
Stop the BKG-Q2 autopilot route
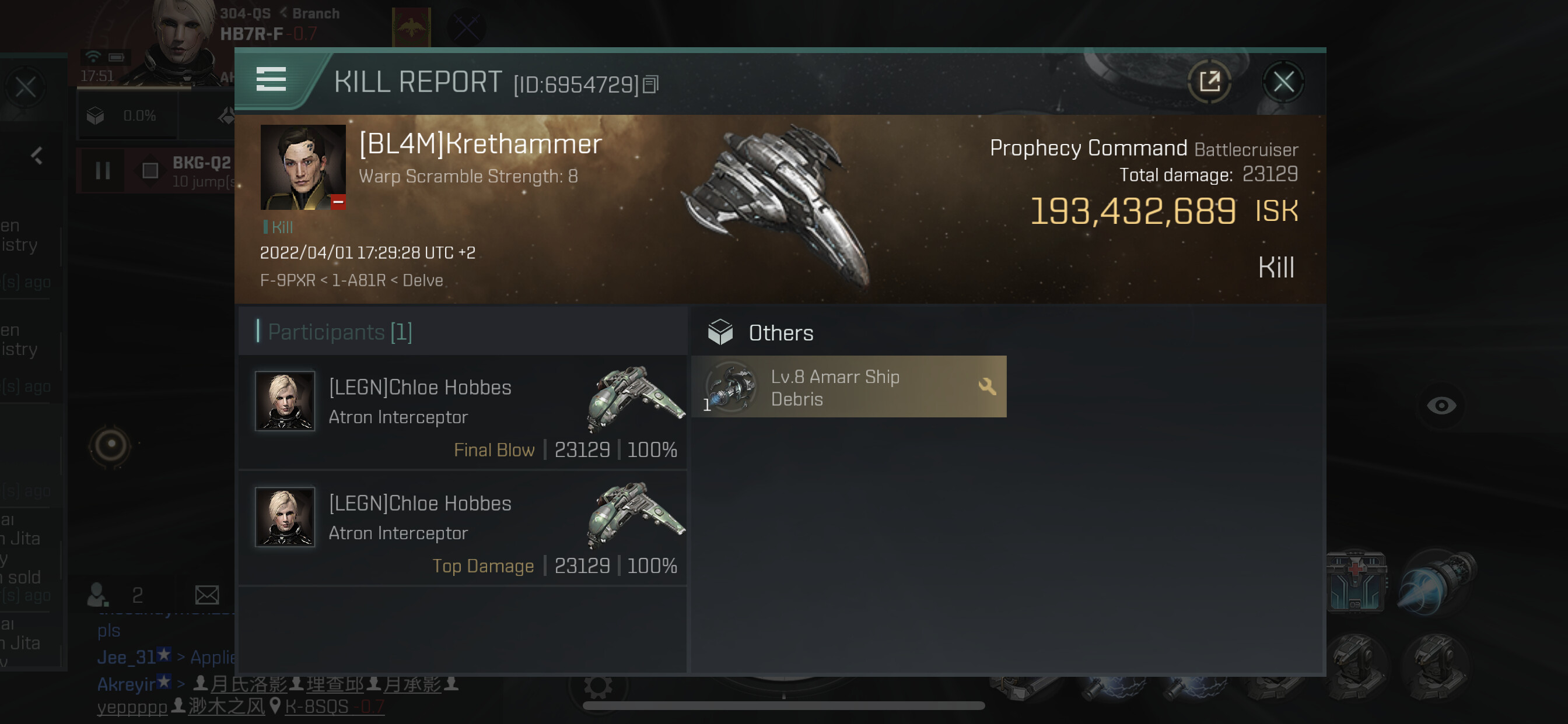150,171
